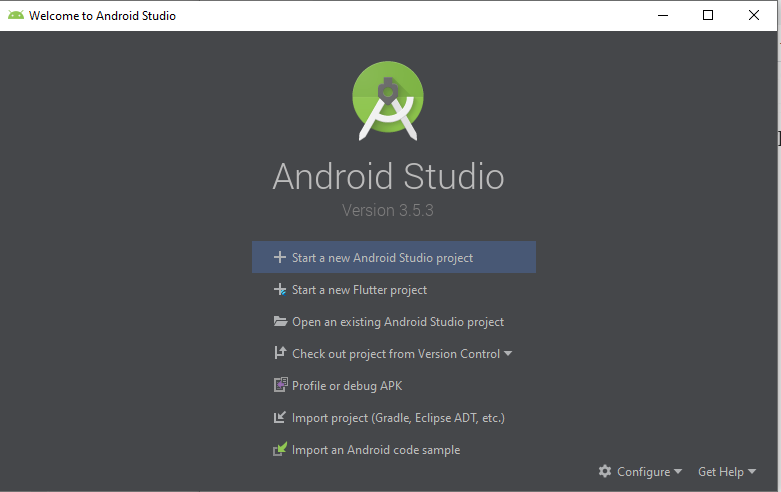Expand the Configure dropdown arrow
The image size is (781, 492).
click(678, 471)
